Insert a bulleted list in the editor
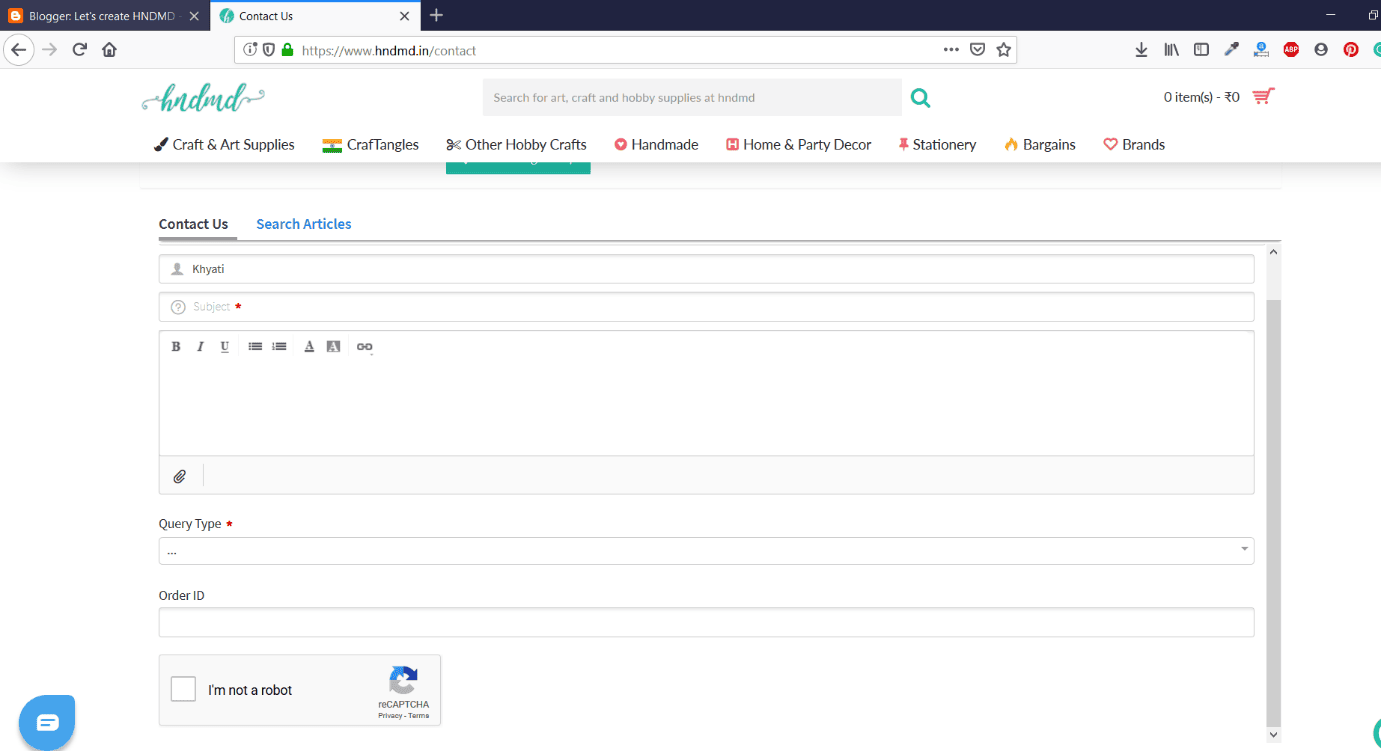This screenshot has width=1381, height=751. click(255, 347)
